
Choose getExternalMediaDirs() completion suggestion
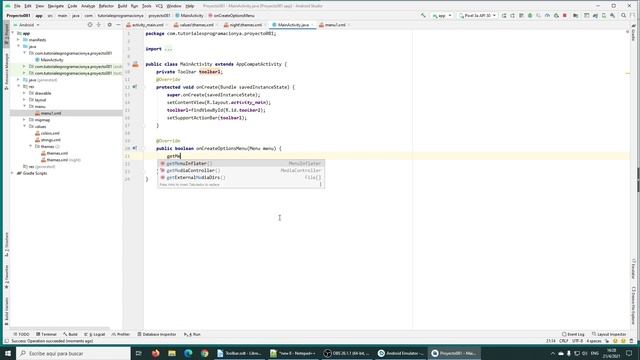tap(241, 178)
